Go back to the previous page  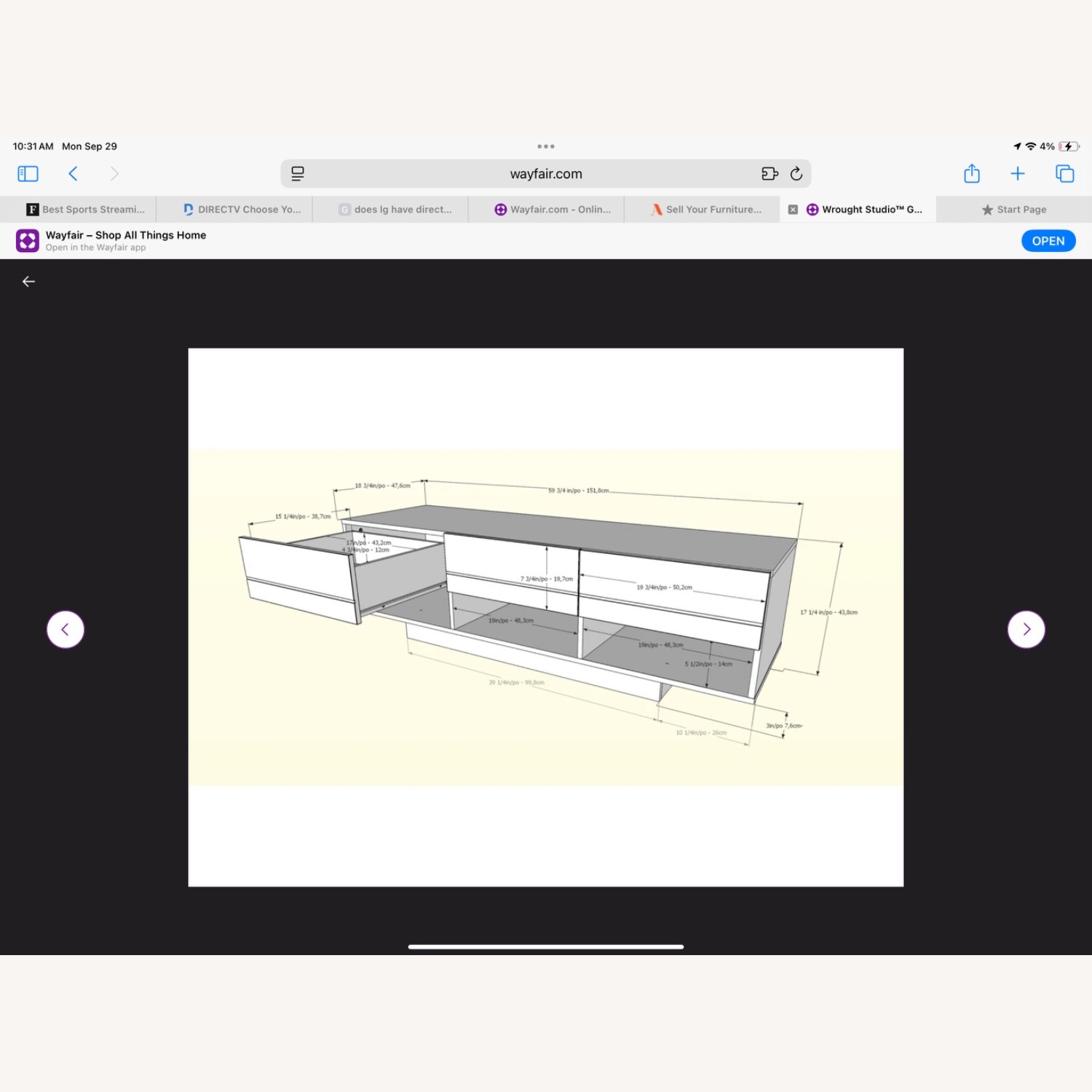(x=73, y=174)
